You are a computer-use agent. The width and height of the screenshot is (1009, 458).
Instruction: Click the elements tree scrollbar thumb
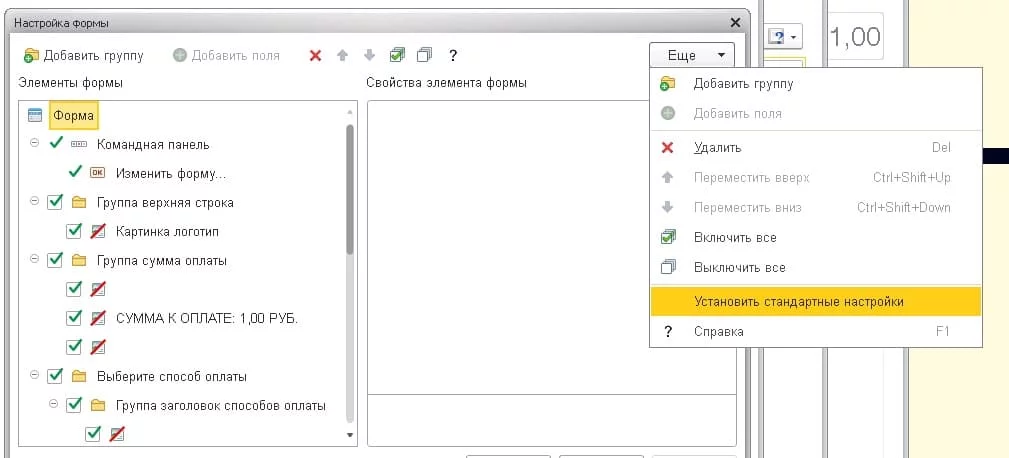(x=350, y=189)
